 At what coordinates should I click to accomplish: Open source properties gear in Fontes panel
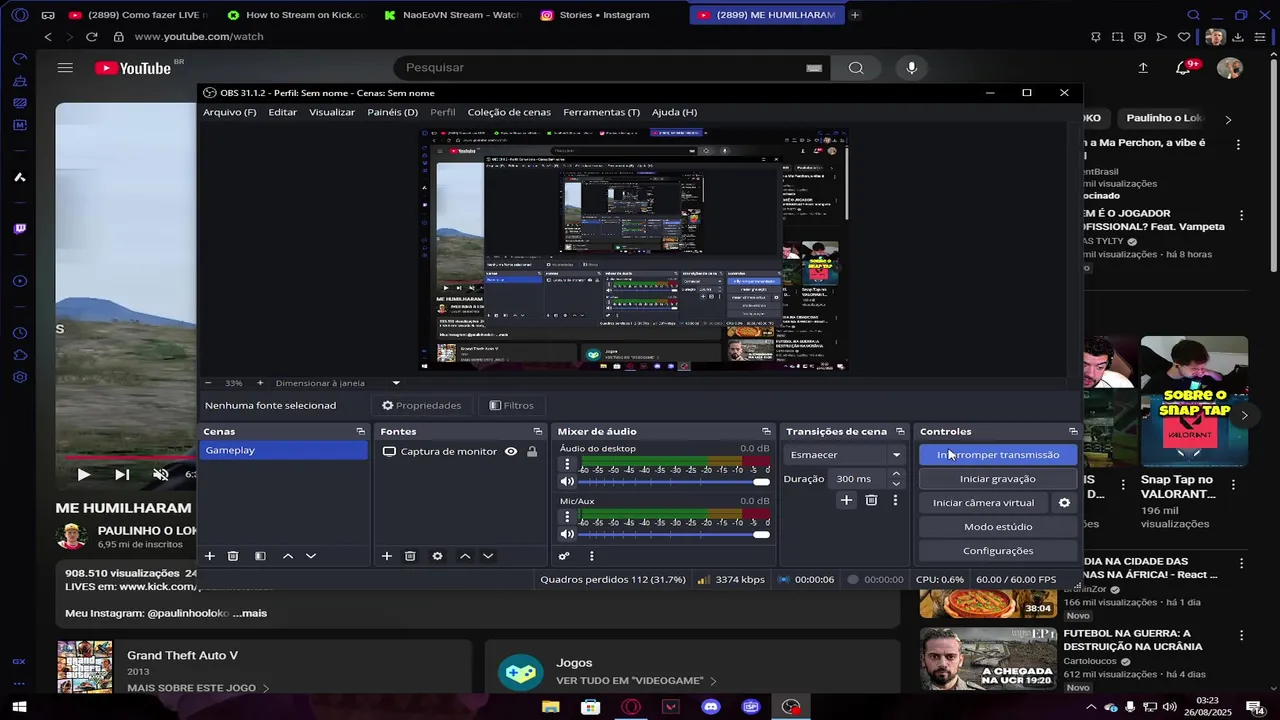click(x=437, y=556)
